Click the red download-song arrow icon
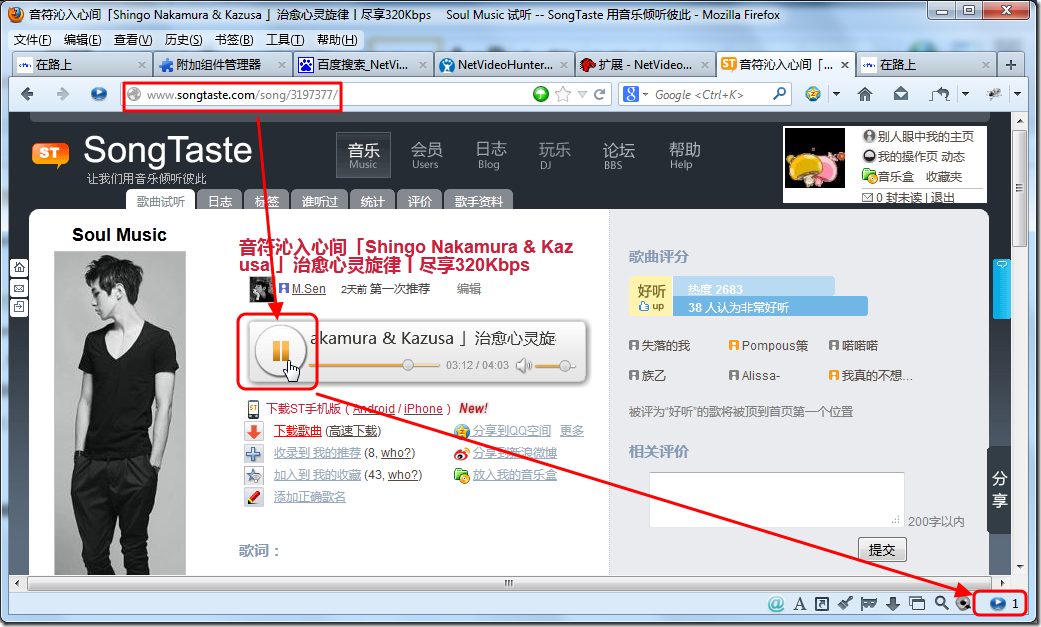 [x=254, y=431]
